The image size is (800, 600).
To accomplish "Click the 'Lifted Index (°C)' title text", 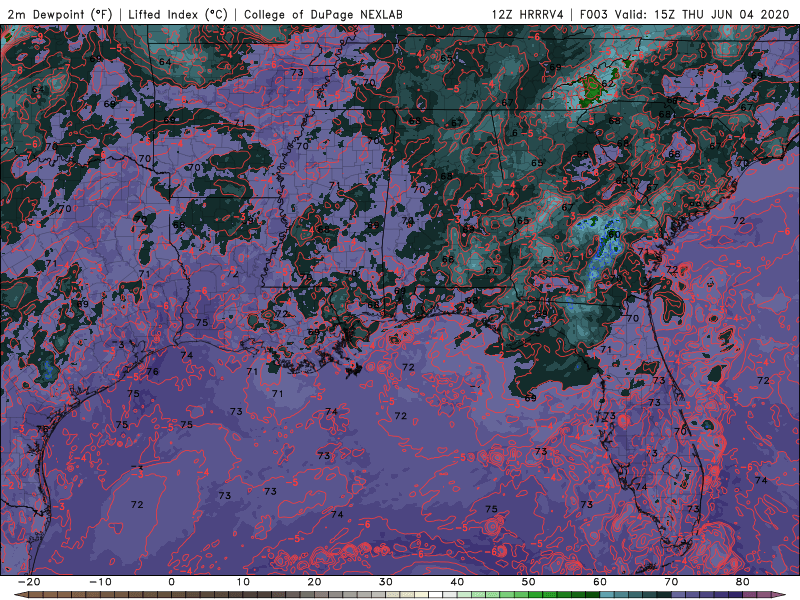I will pyautogui.click(x=178, y=15).
